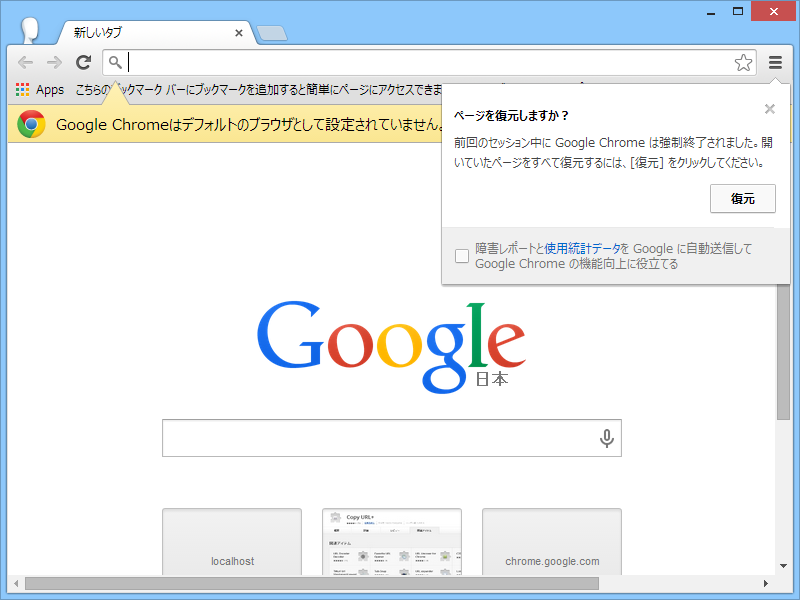The image size is (800, 600).
Task: Click the search magnifier in the address bar
Action: click(115, 62)
